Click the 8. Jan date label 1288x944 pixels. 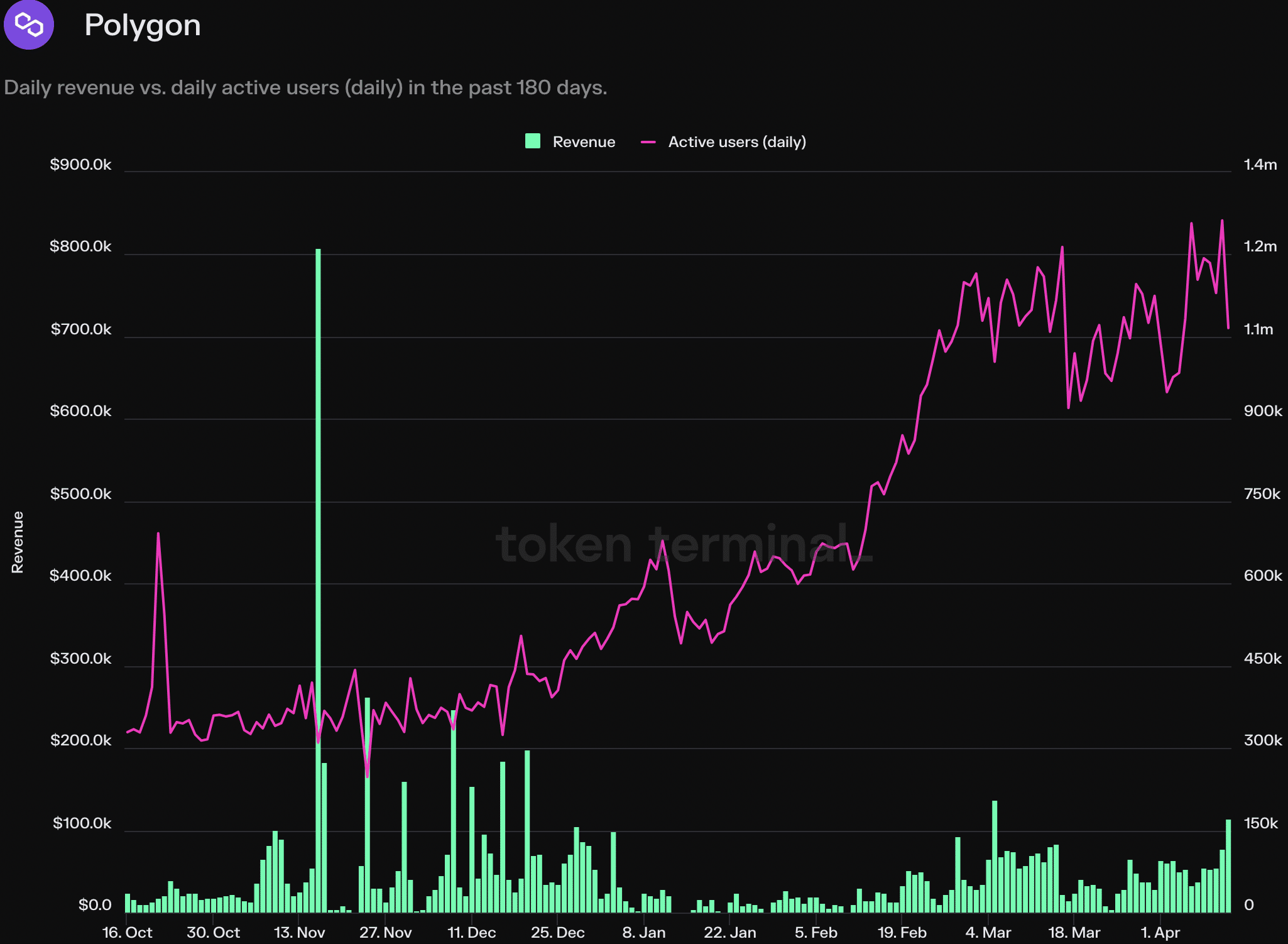pos(644,933)
